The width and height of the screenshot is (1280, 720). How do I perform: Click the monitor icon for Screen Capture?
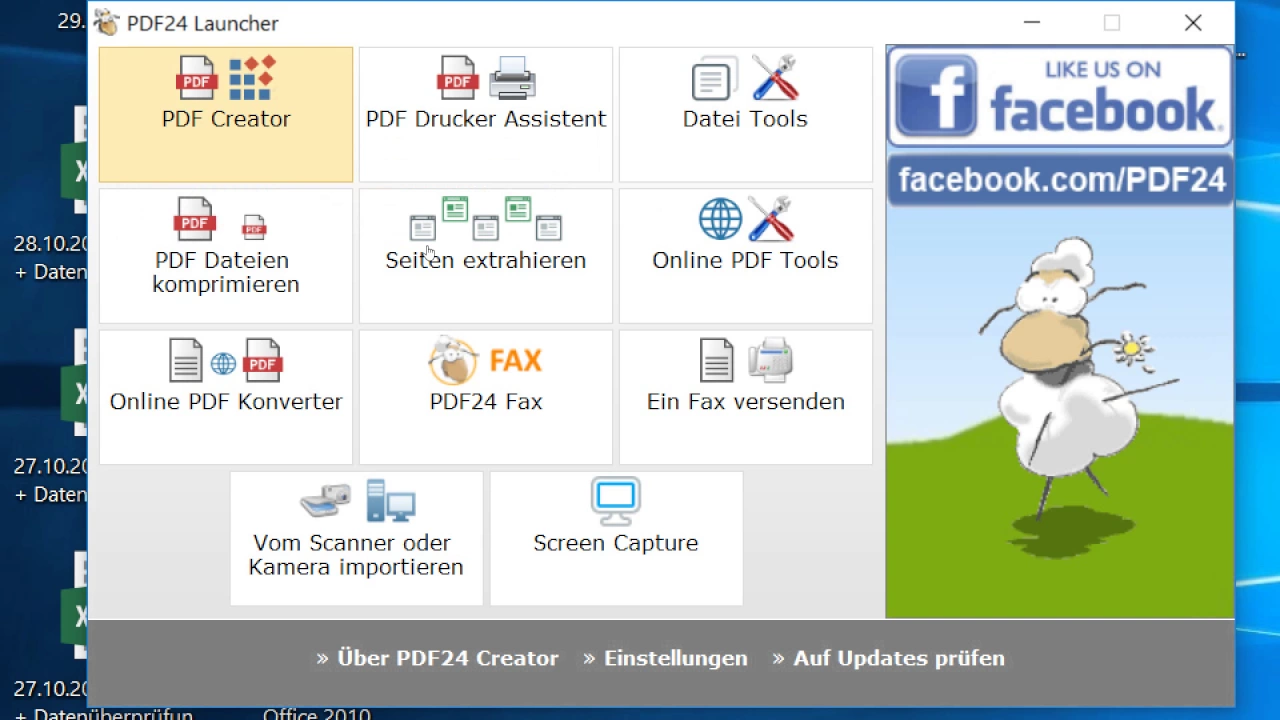coord(615,502)
